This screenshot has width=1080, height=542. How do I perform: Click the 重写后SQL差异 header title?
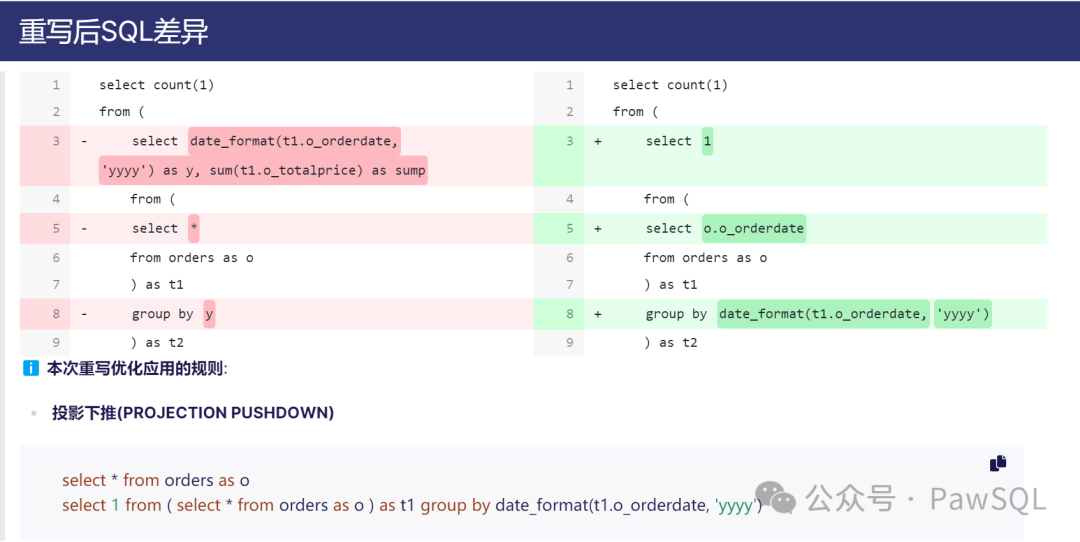(x=113, y=31)
